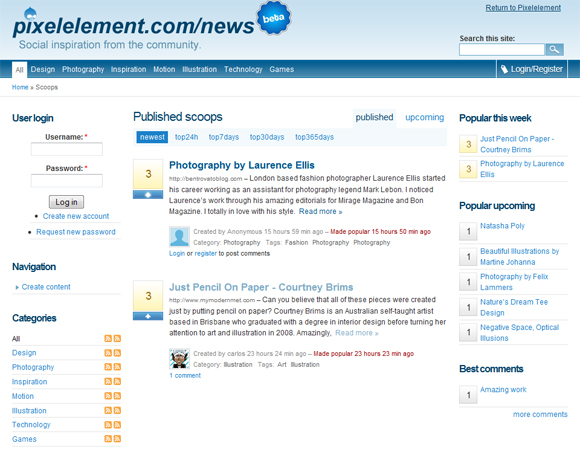Screen dimensions: 580x452
Task: Focus the Username input field
Action: coord(67,149)
